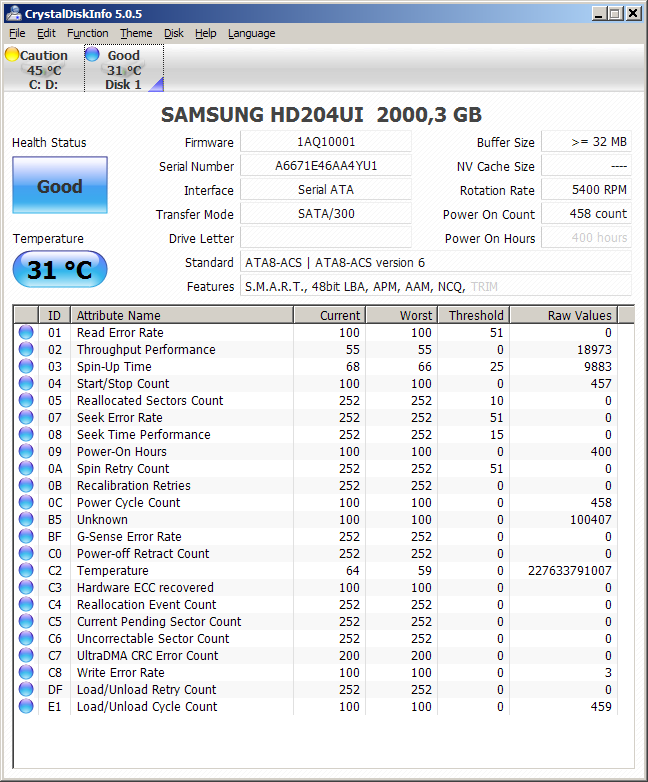This screenshot has width=648, height=782.
Task: Click the Buffer Size value field
Action: coord(587,142)
